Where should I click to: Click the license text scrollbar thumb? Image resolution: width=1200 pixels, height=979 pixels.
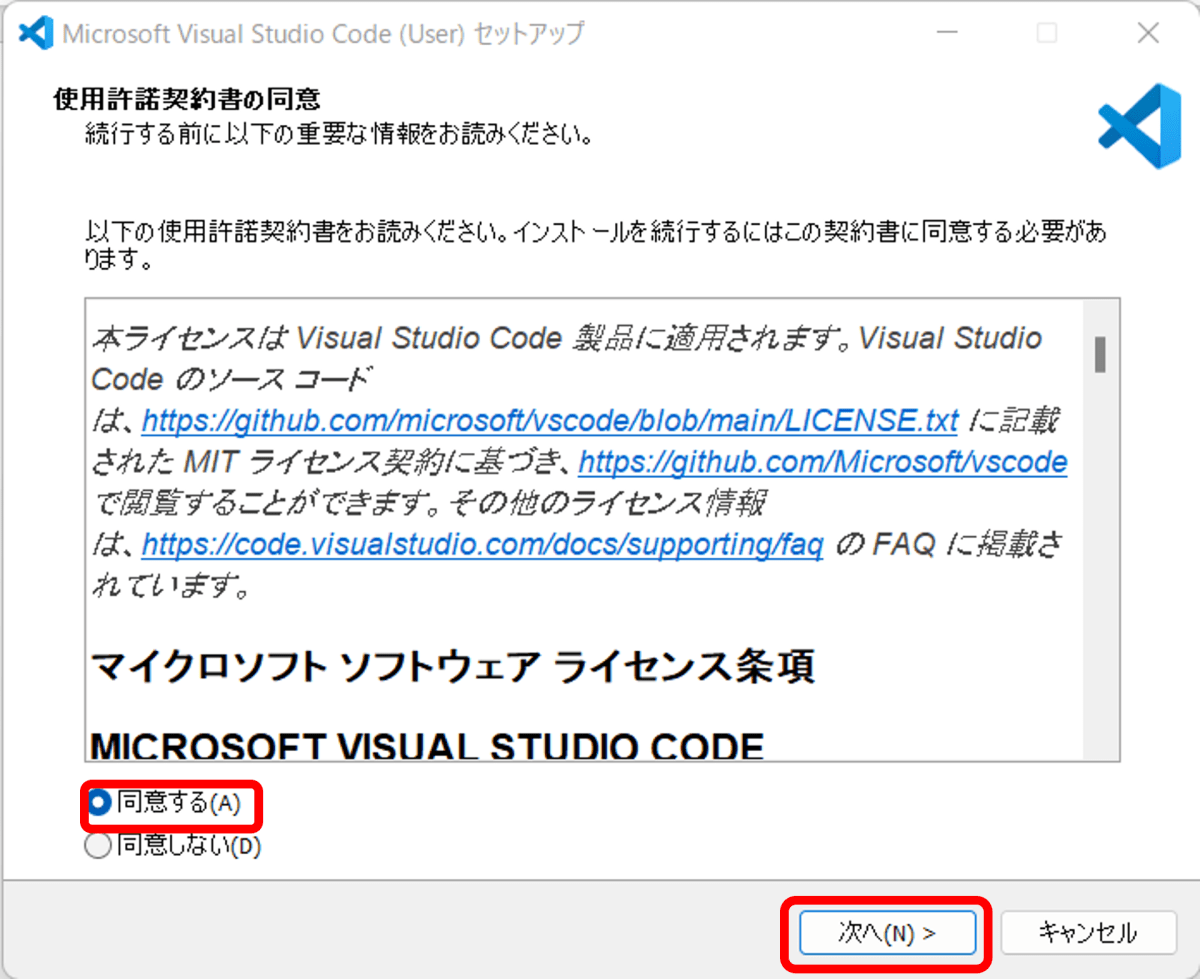coord(1100,354)
